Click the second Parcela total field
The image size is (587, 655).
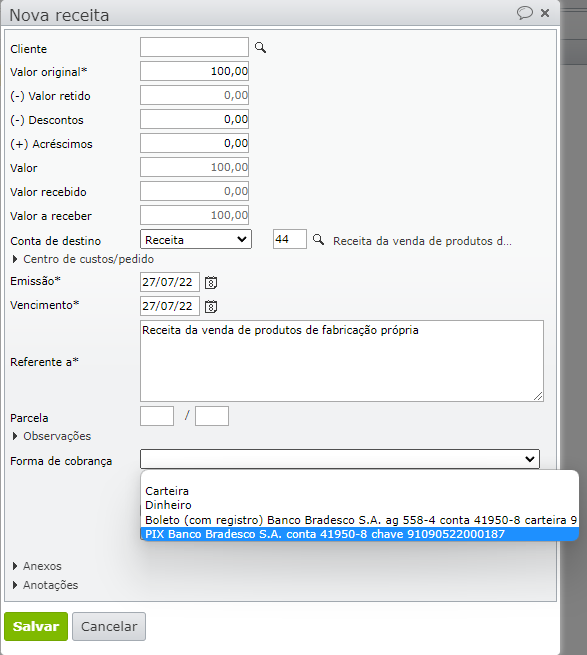coord(212,416)
